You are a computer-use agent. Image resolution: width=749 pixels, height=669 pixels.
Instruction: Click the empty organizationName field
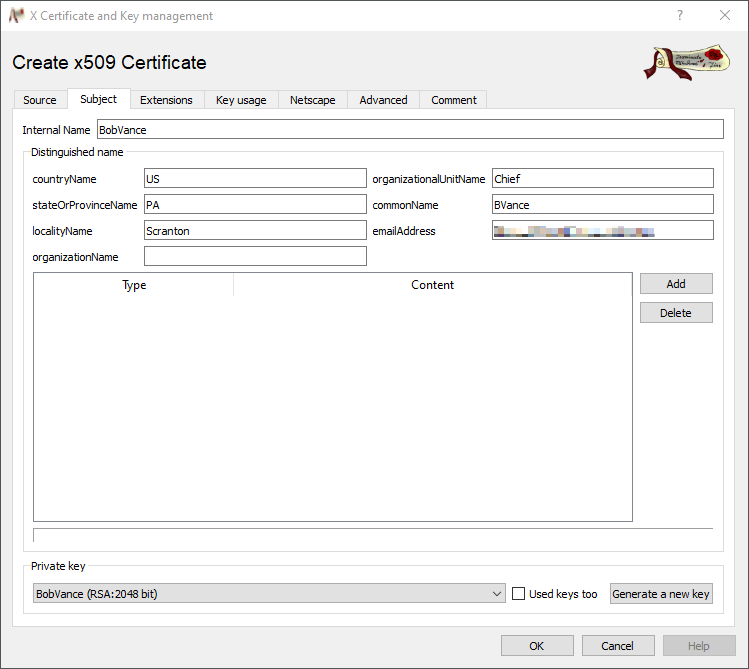(x=255, y=257)
